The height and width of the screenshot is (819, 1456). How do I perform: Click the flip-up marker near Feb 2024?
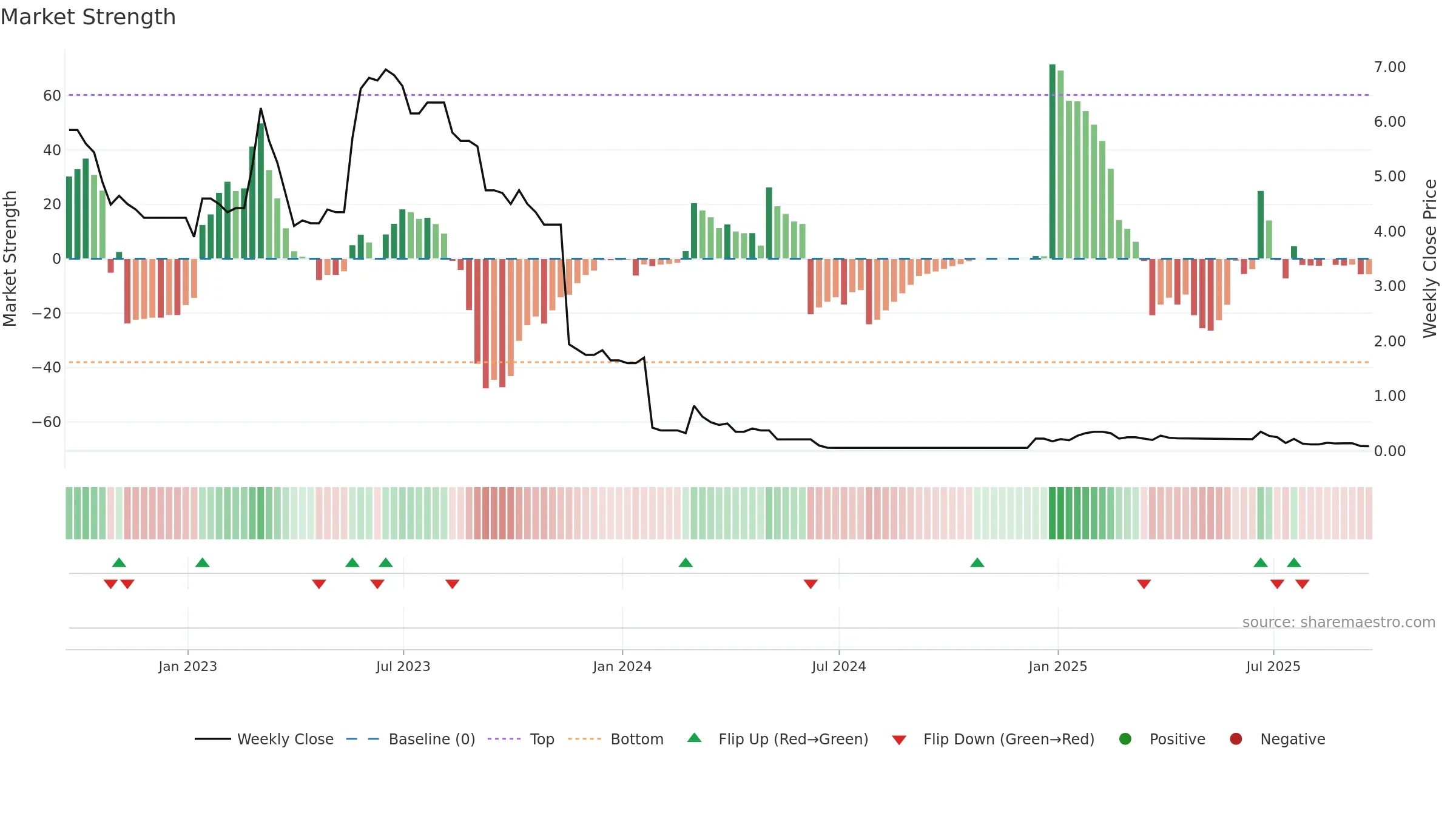[686, 562]
